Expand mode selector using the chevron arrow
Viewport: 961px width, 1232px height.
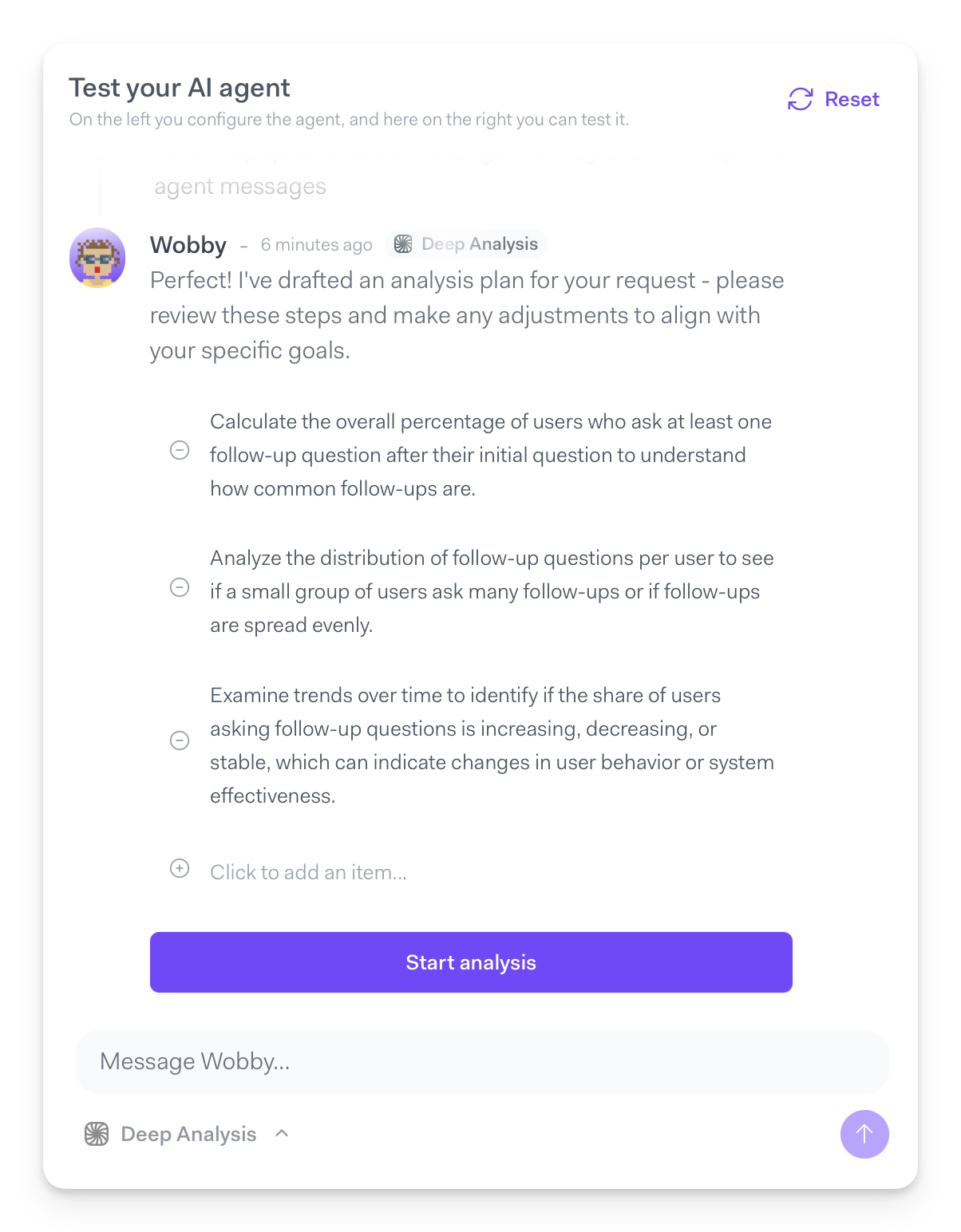[282, 1133]
